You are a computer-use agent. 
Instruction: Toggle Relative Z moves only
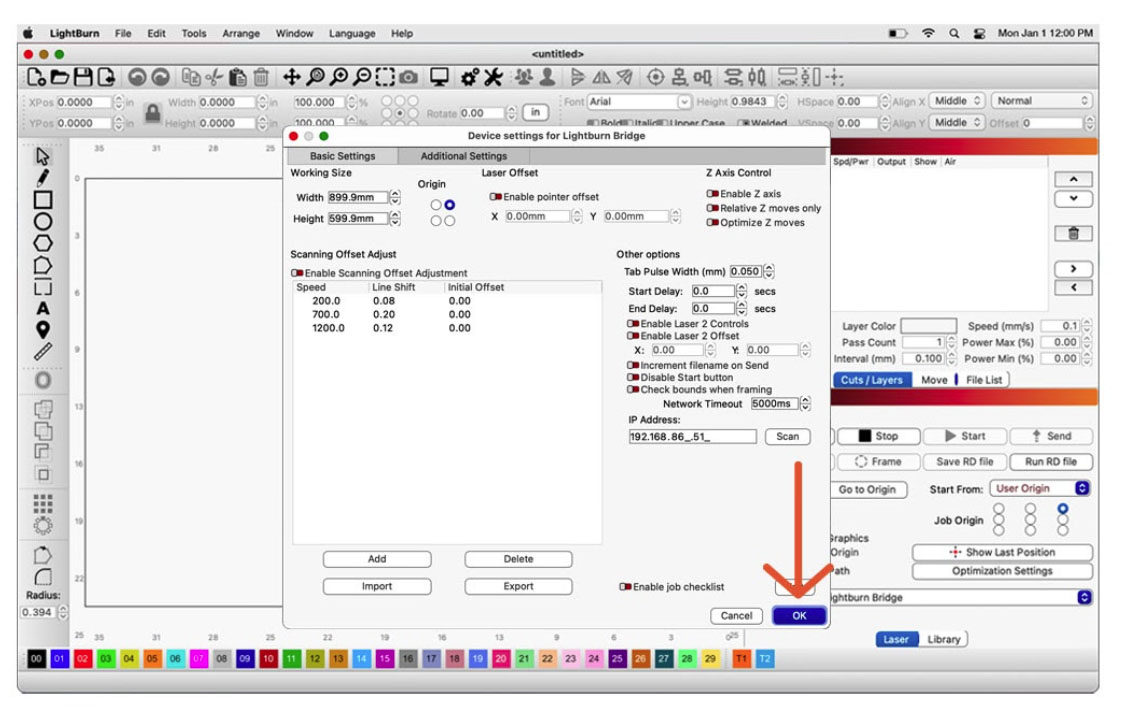[x=712, y=208]
